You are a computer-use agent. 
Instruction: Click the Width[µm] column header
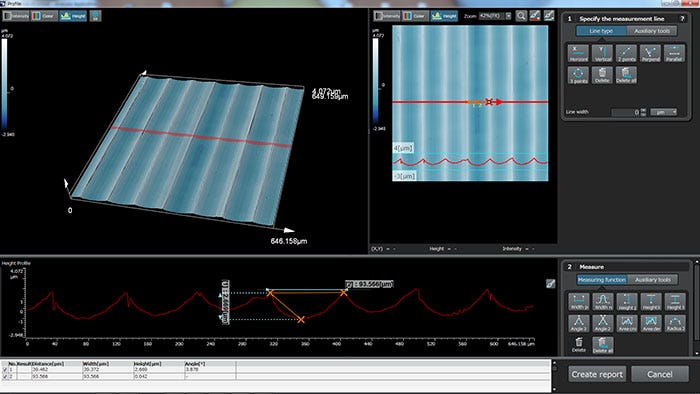pos(108,364)
